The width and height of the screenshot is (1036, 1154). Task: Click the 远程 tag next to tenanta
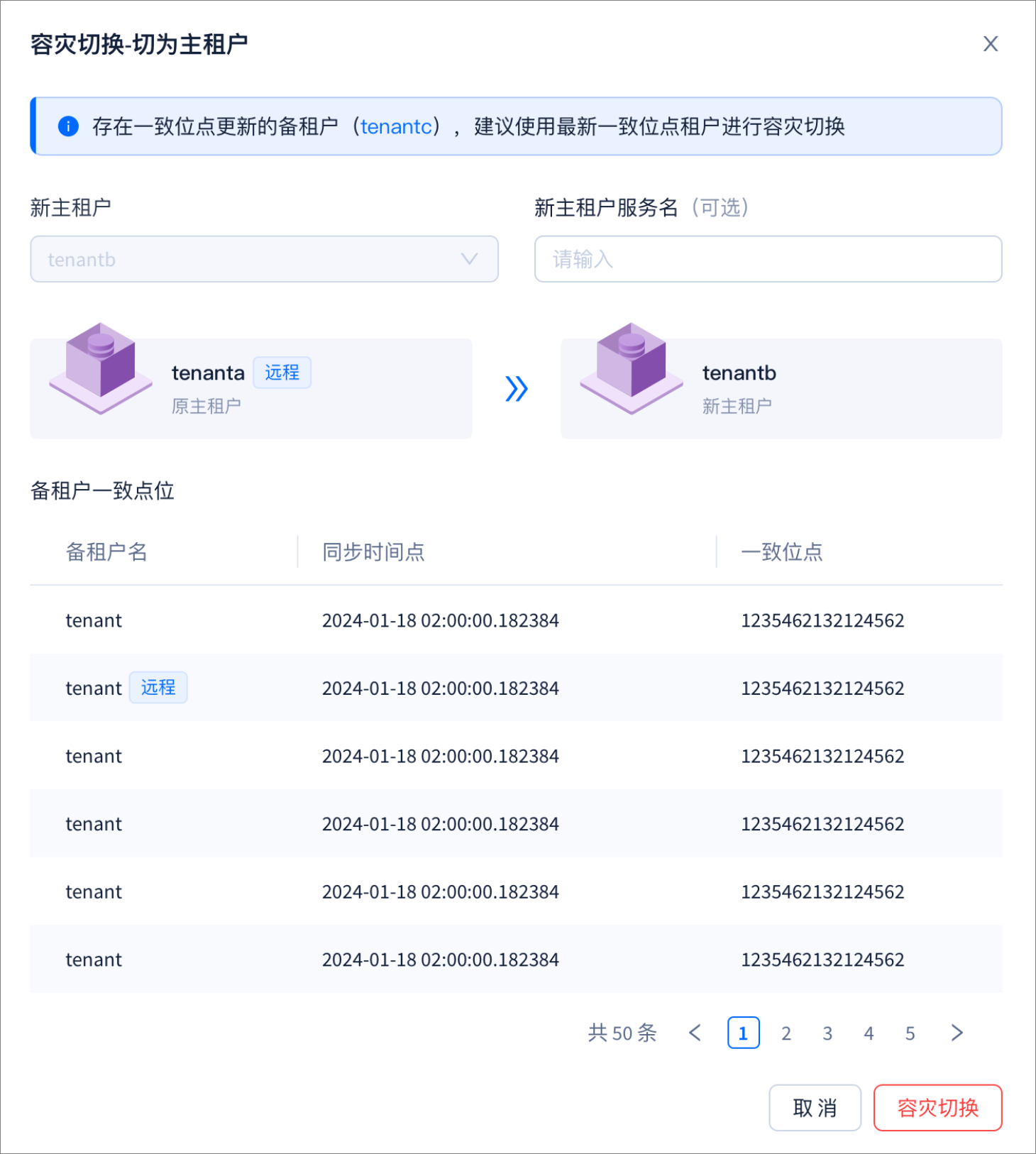[x=282, y=373]
